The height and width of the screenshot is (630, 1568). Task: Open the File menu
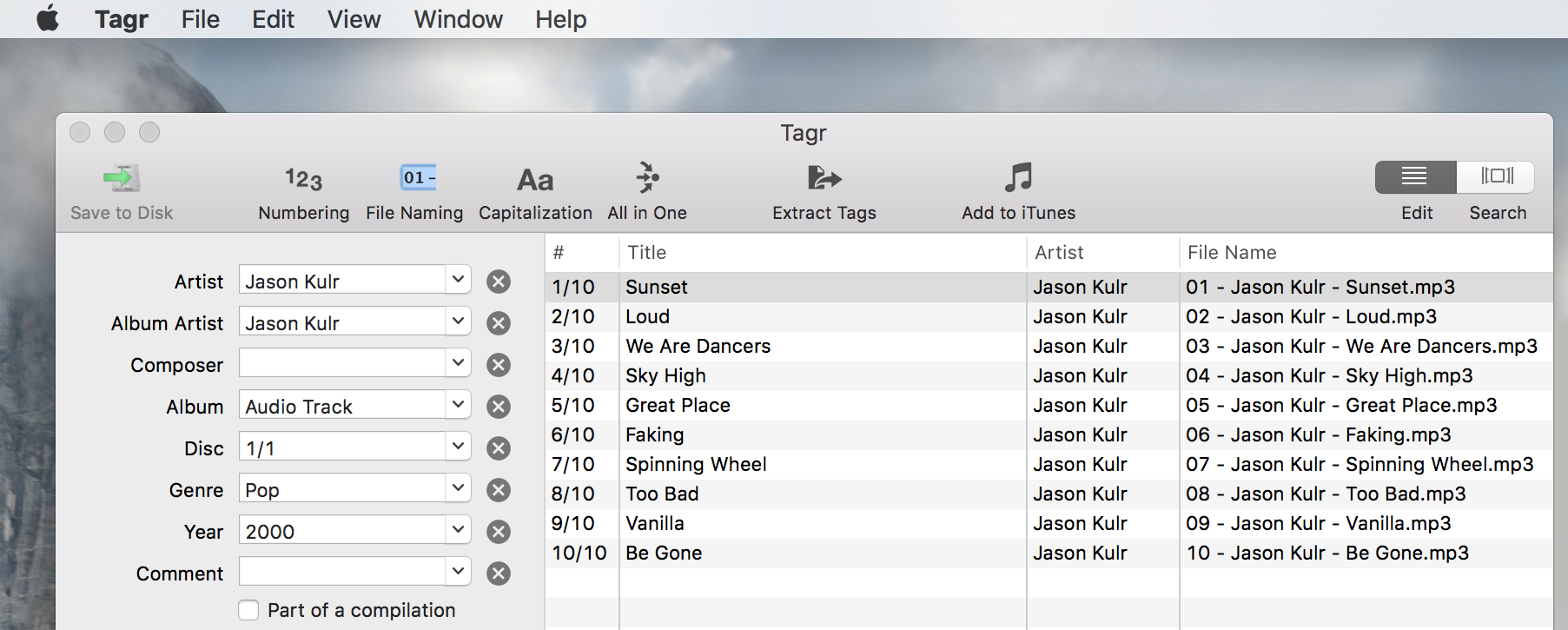pos(201,19)
